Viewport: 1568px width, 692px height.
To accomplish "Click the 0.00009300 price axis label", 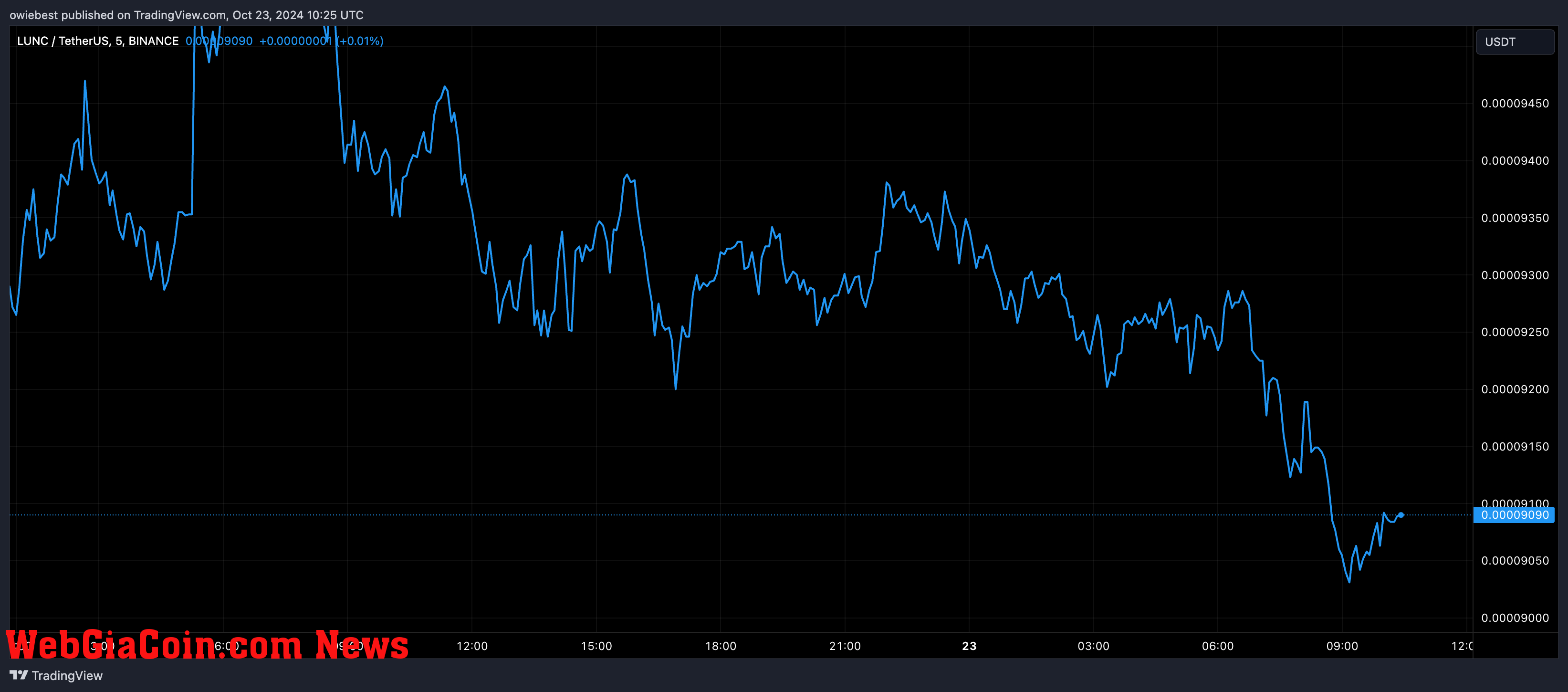I will [1515, 275].
